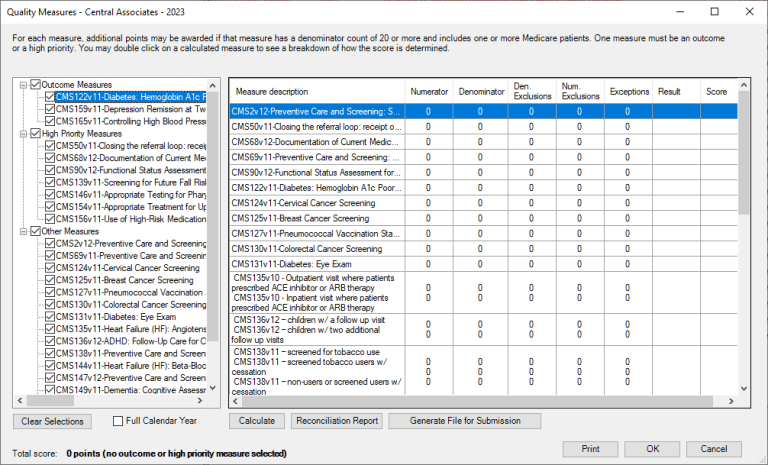The height and width of the screenshot is (465, 768).
Task: Uncheck CMS50v11-Closing the referral loop tree checkbox
Action: click(49, 146)
